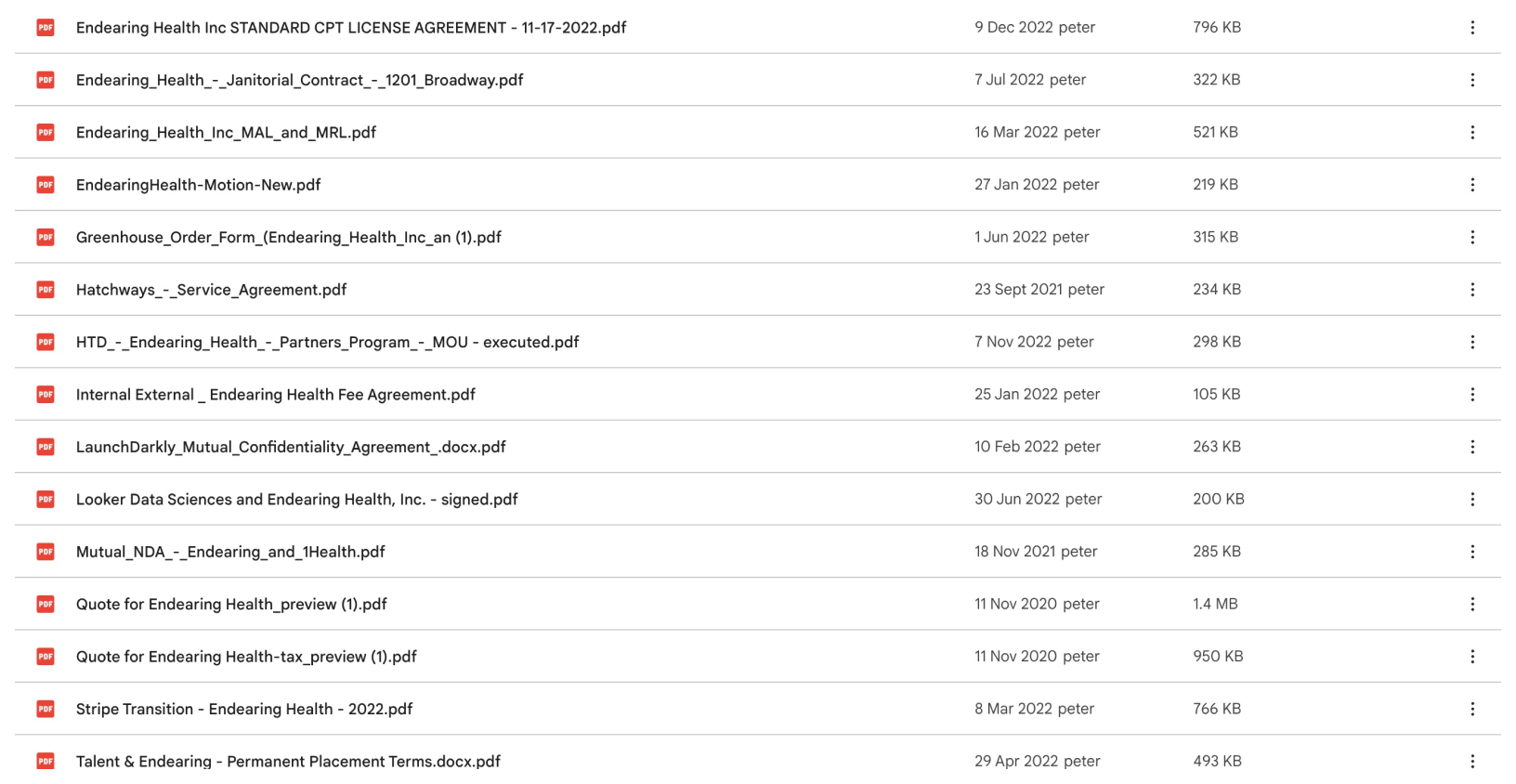Click the PDF icon for Mutual_NDA_-_Endearing_and_1Health.pdf

coord(45,551)
